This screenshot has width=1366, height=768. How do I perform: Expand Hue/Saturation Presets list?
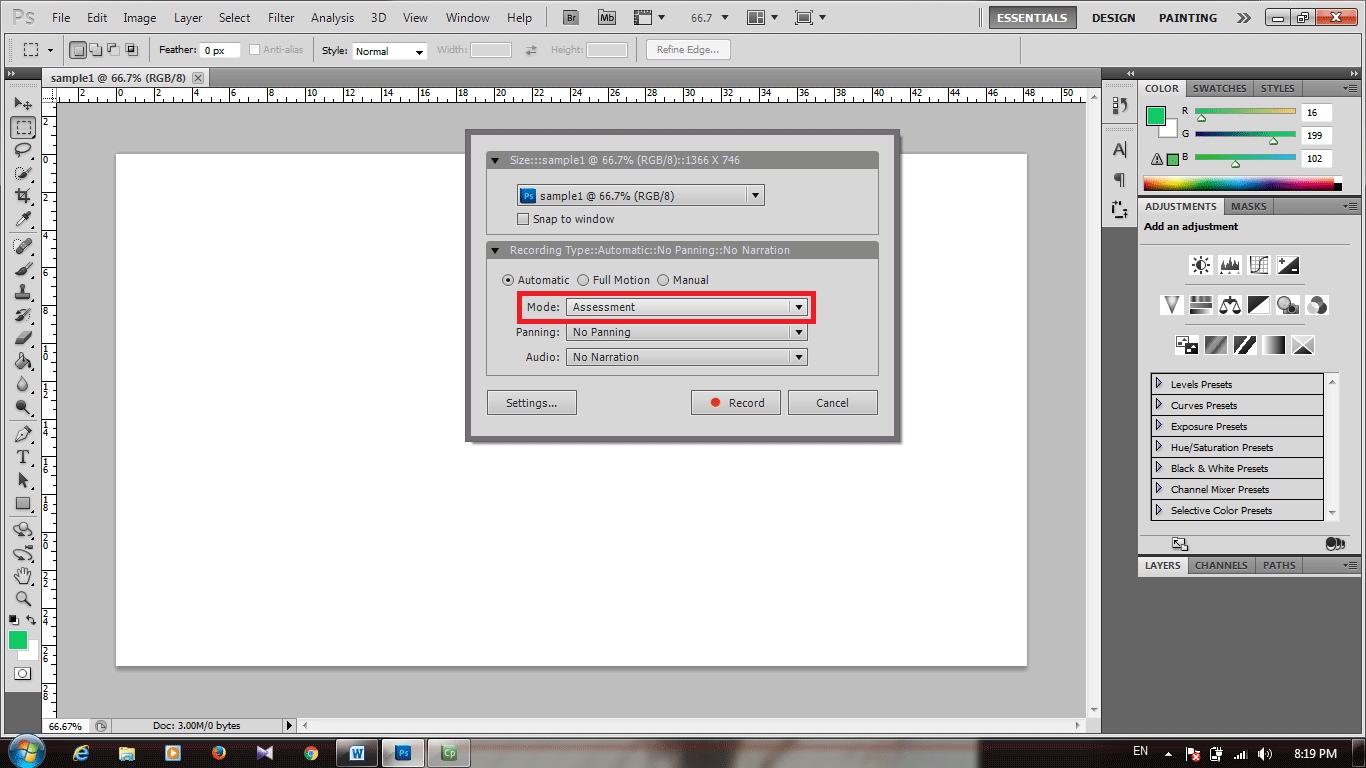pyautogui.click(x=1159, y=447)
